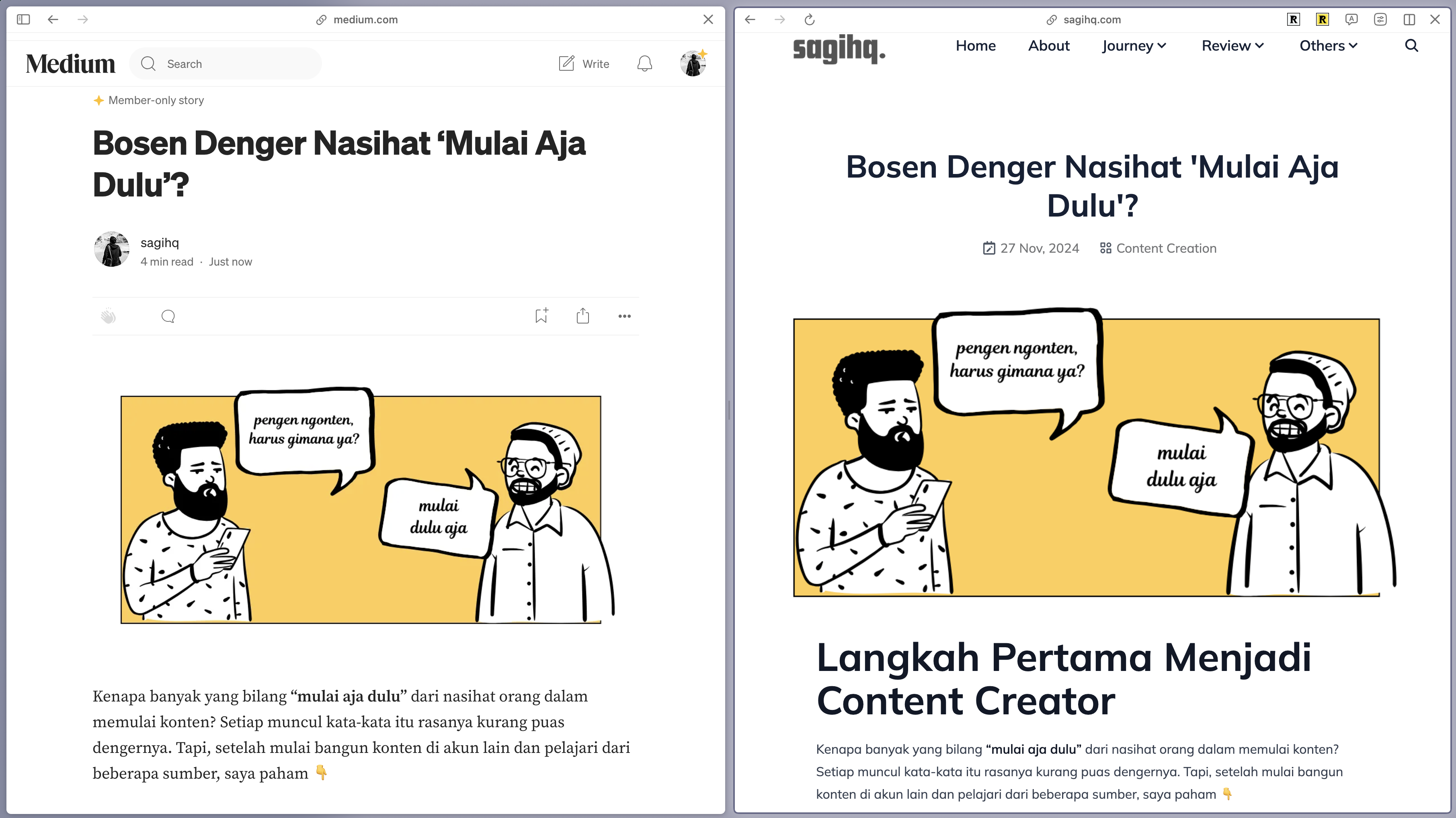This screenshot has width=1456, height=818.
Task: Click the comment icon on Medium post
Action: 168,316
